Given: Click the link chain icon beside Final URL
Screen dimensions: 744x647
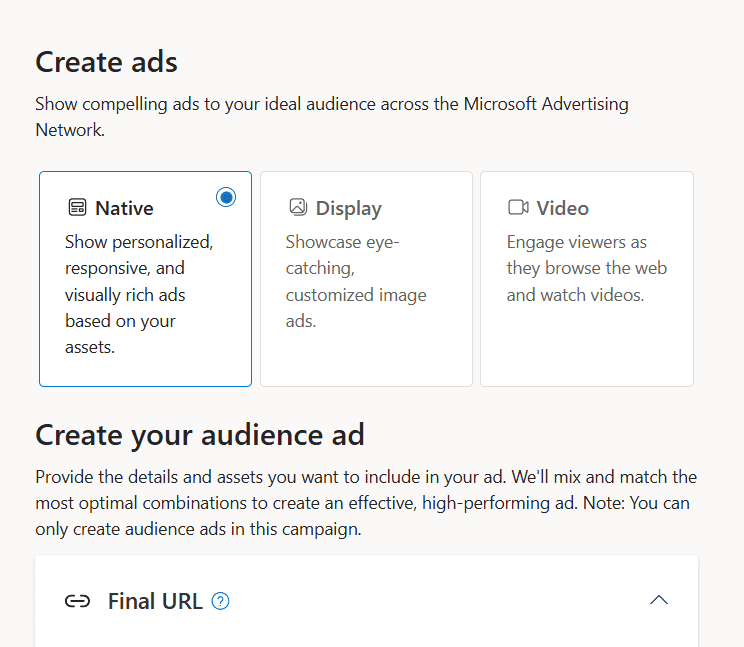Looking at the screenshot, I should pyautogui.click(x=77, y=601).
